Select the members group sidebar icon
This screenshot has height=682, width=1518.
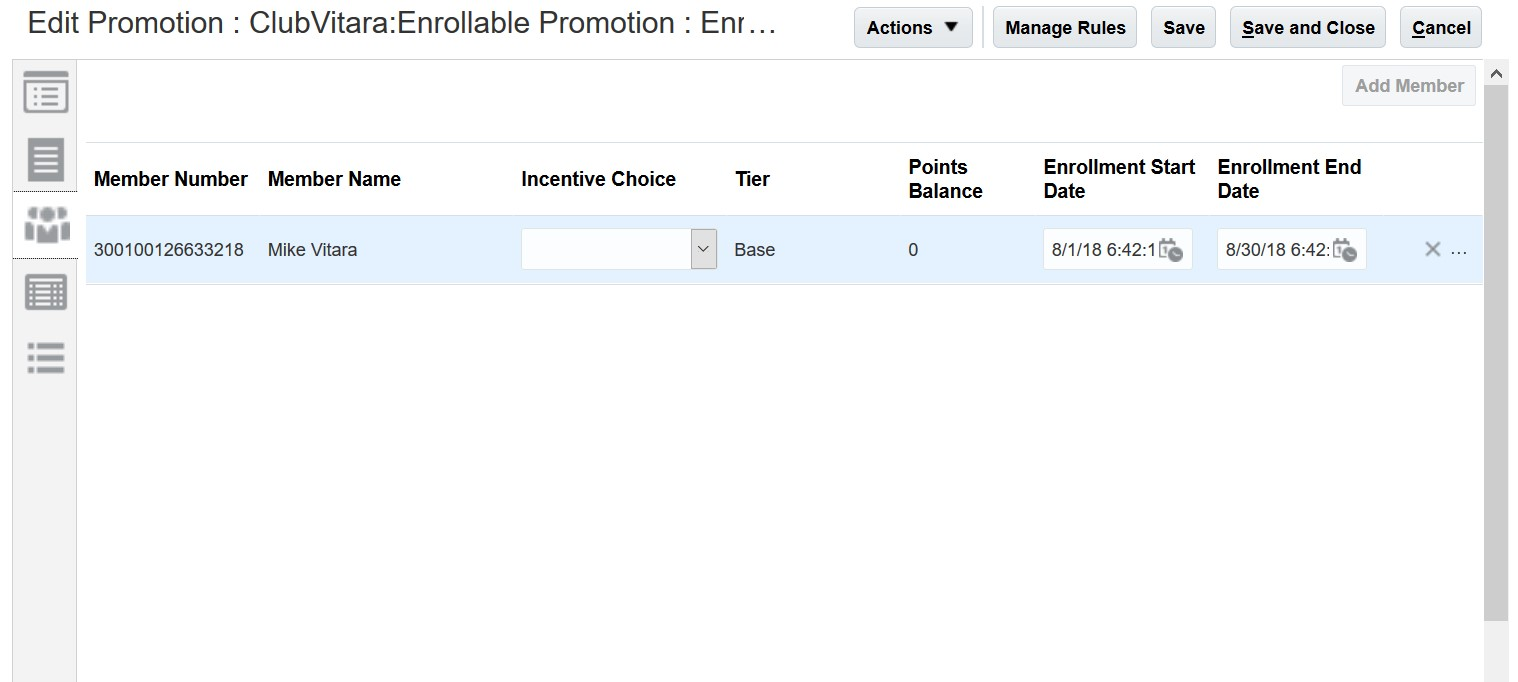[46, 226]
